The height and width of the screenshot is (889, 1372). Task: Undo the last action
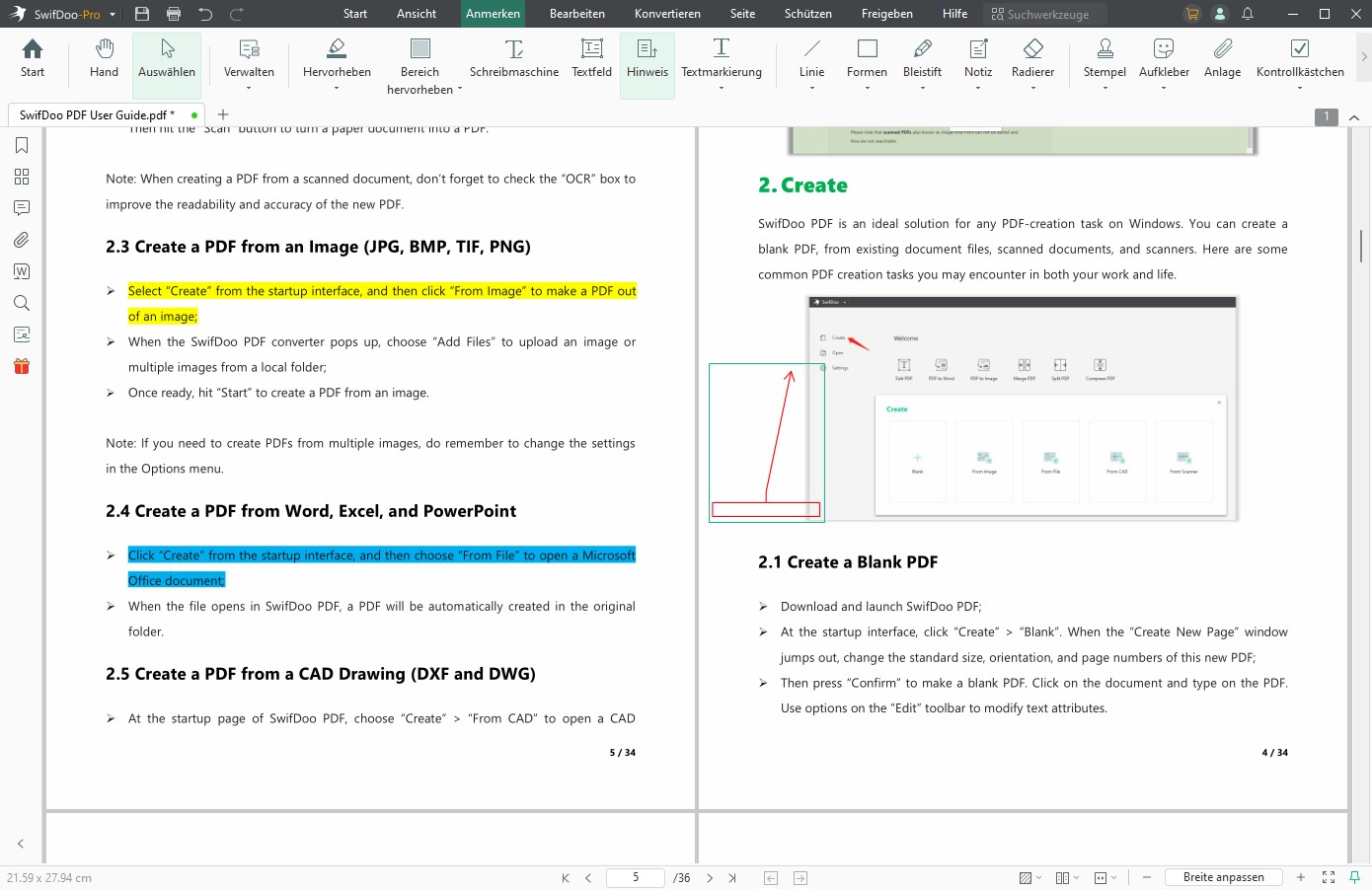205,14
